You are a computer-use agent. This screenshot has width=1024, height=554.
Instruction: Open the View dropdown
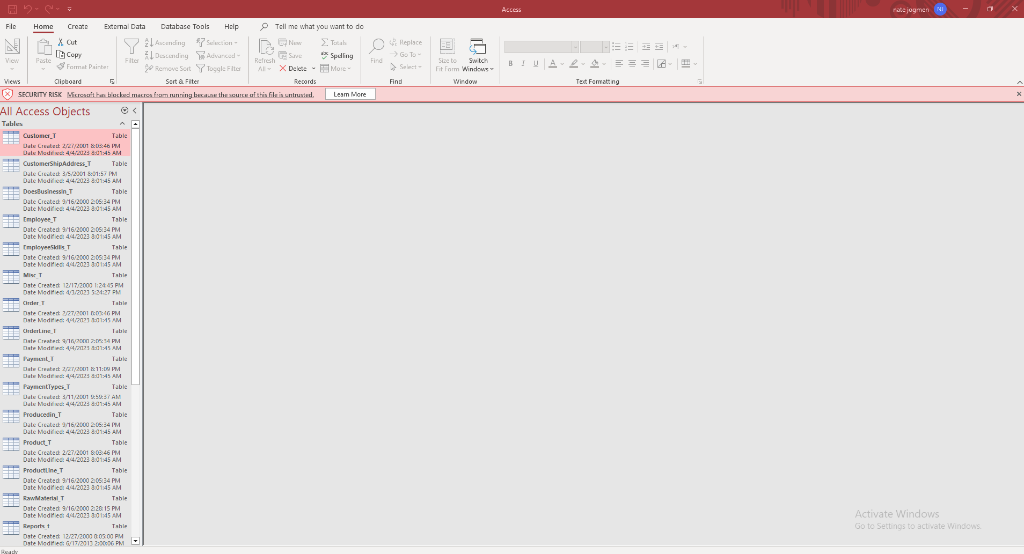pyautogui.click(x=12, y=69)
